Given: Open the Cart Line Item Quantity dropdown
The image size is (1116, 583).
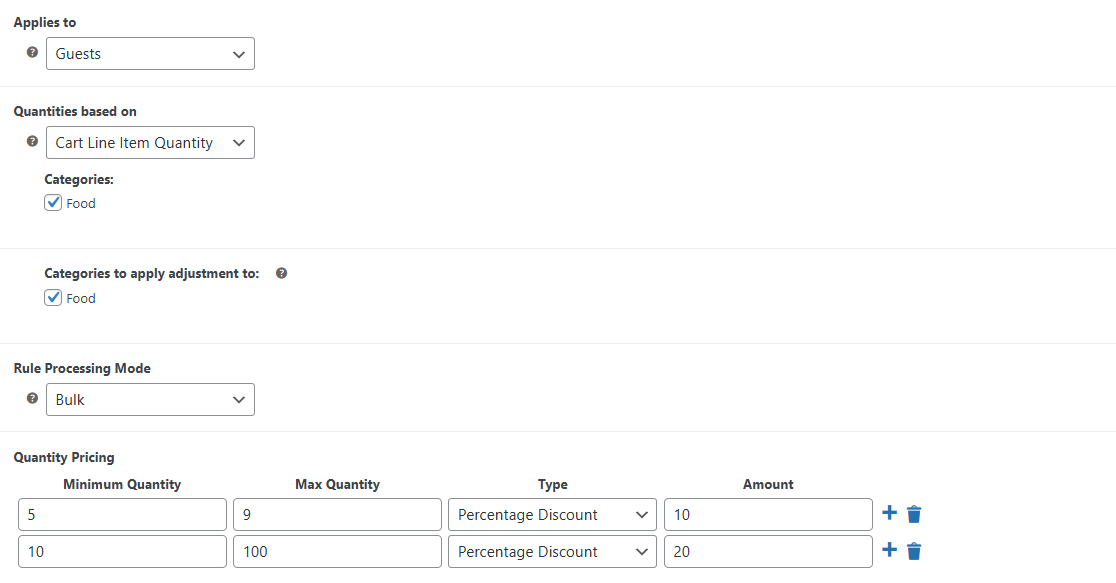Looking at the screenshot, I should [150, 142].
